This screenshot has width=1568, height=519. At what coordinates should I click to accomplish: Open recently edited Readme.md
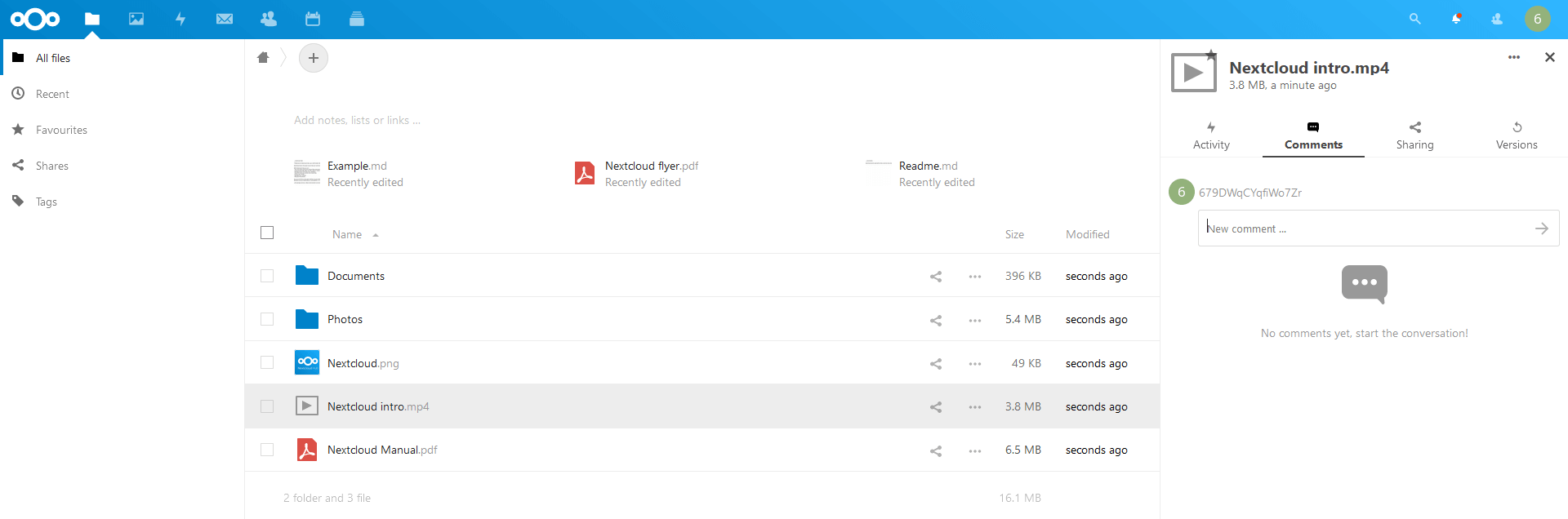tap(920, 174)
